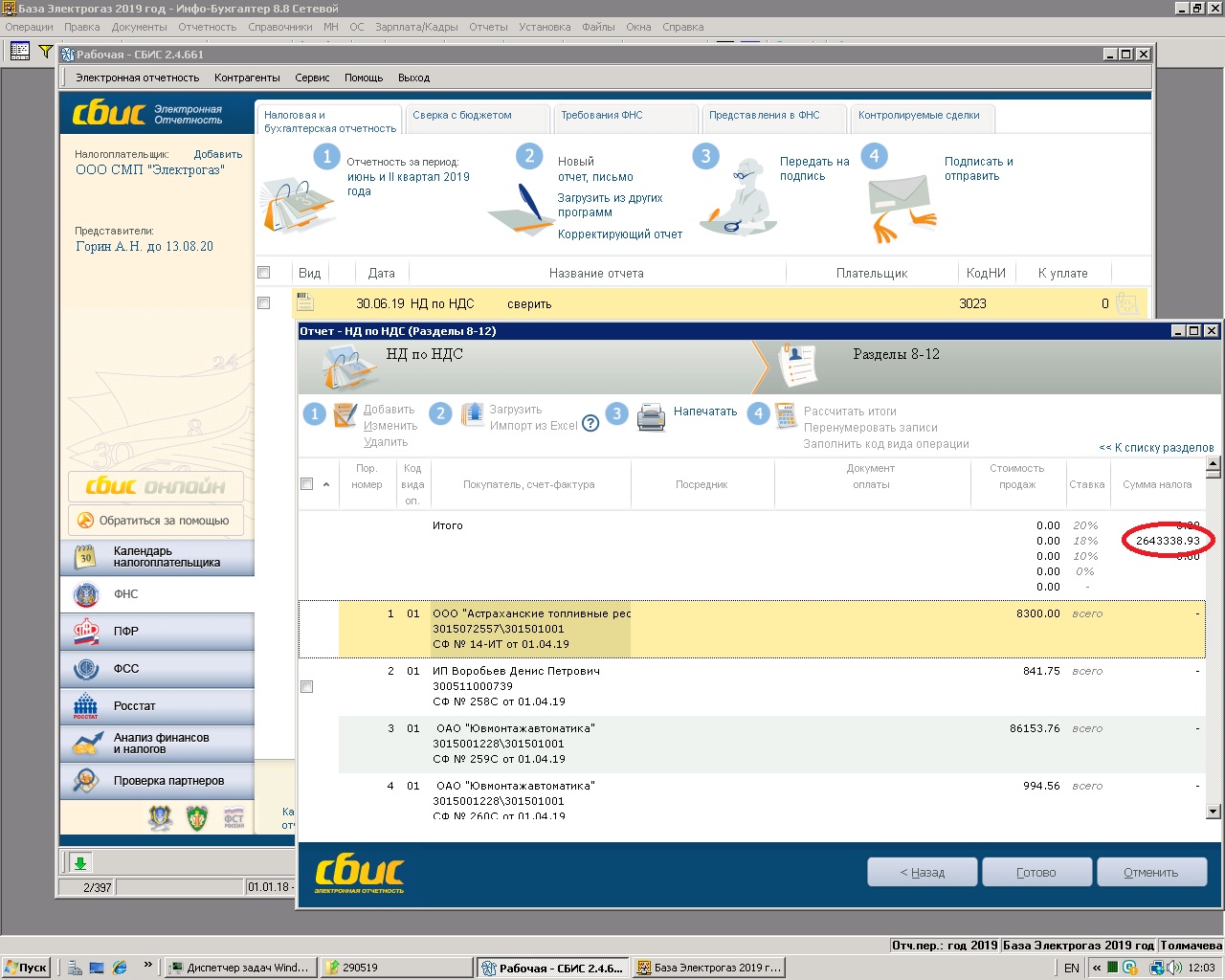Click the ФСС logo icon in sidebar
The image size is (1225, 980).
click(86, 669)
